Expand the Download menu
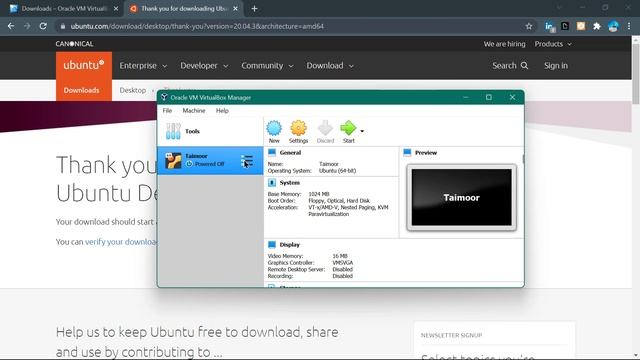This screenshot has height=360, width=640. [x=330, y=66]
